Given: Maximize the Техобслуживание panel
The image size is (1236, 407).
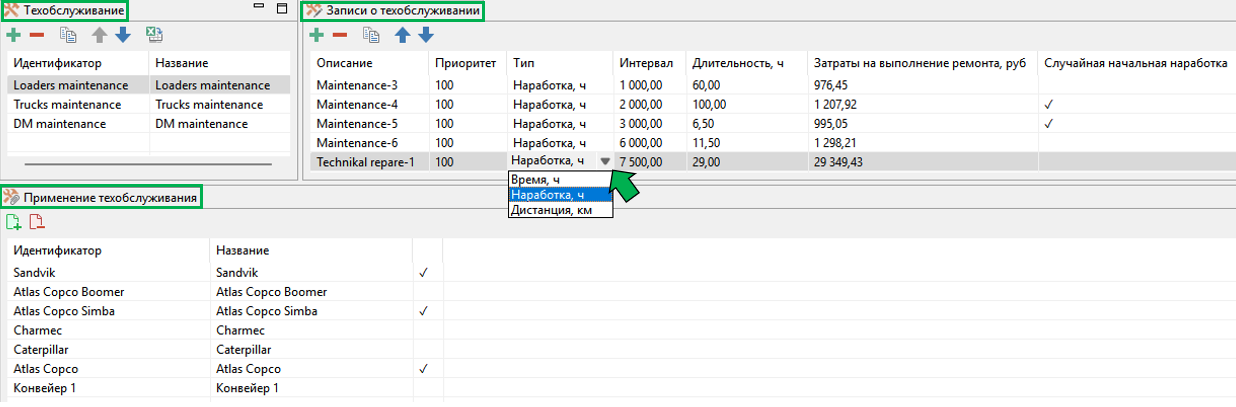Looking at the screenshot, I should coord(281,9).
